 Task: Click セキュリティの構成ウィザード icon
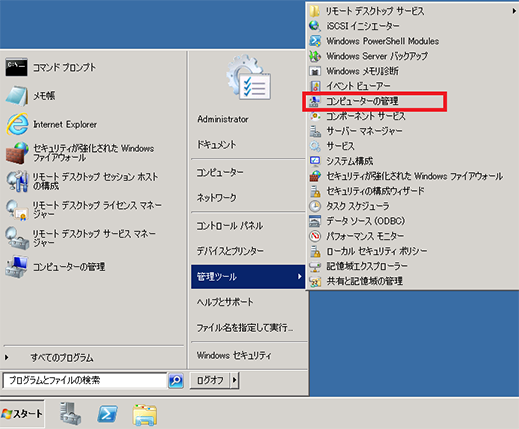click(x=315, y=191)
